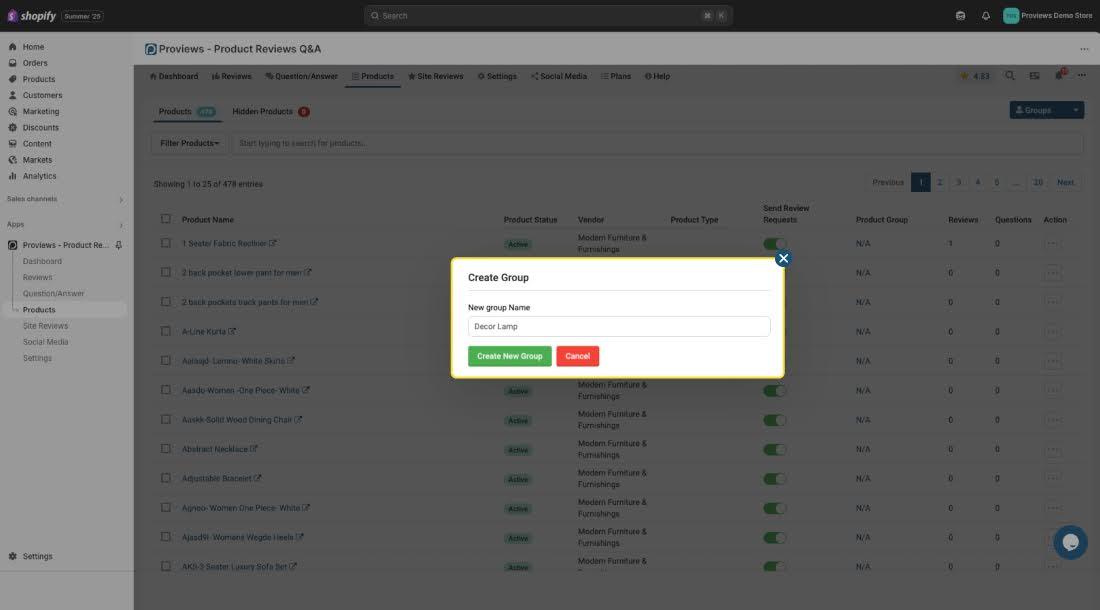Disable review requests for Abstract Necklace
This screenshot has width=1100, height=610.
[x=774, y=449]
